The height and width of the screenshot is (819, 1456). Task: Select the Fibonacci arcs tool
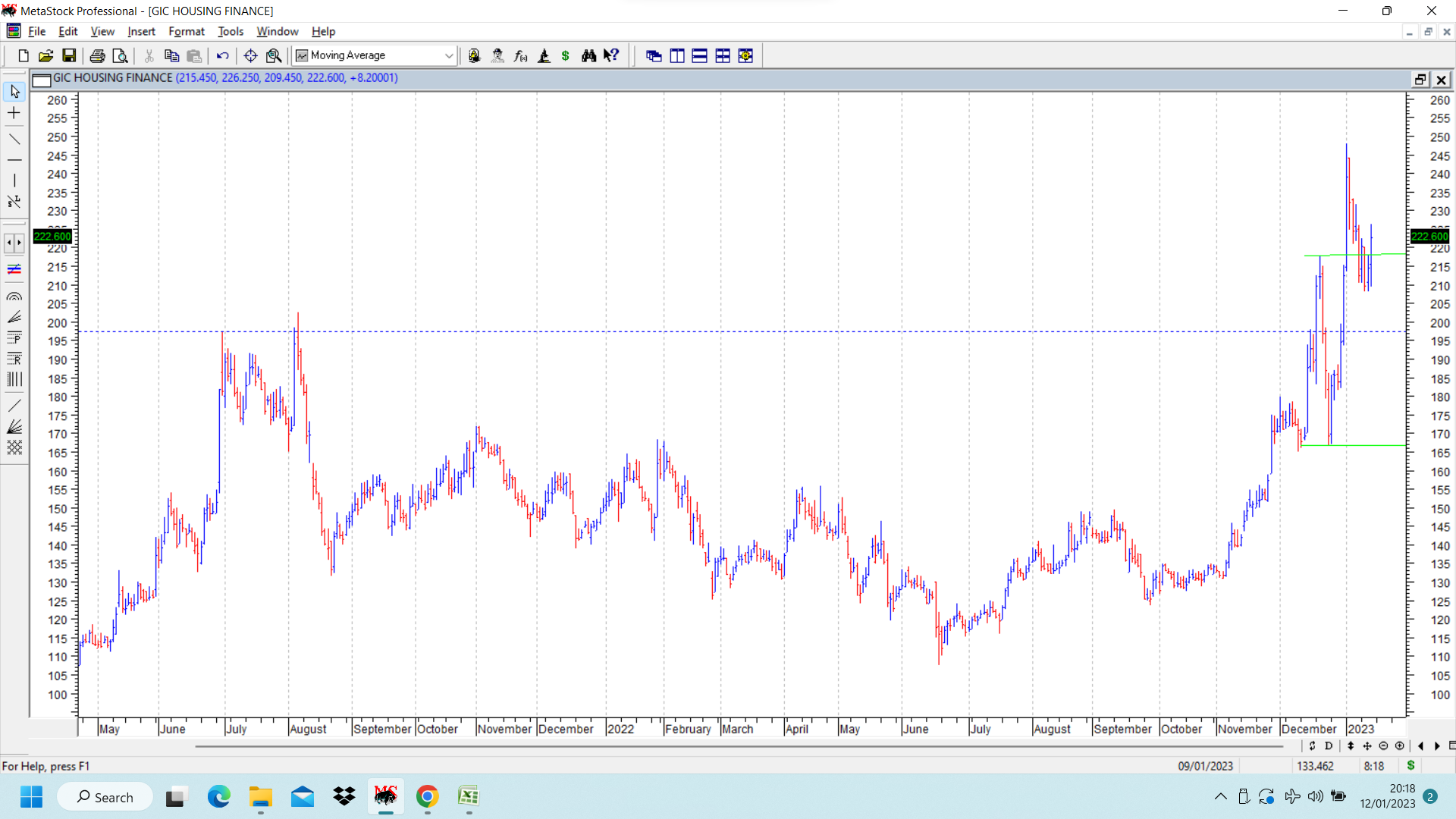point(14,297)
